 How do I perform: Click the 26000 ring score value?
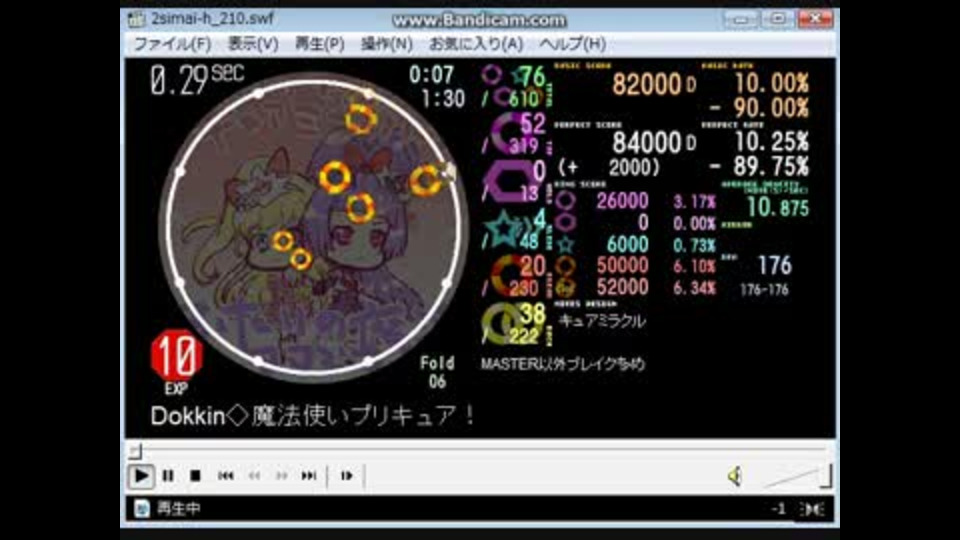point(622,201)
